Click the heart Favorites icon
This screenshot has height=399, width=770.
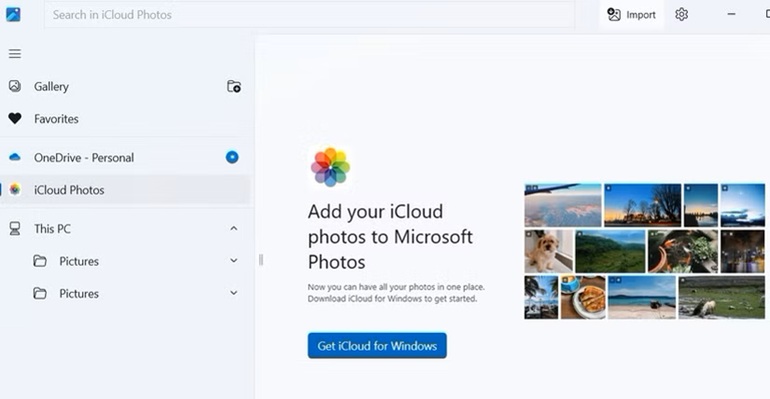tap(15, 118)
